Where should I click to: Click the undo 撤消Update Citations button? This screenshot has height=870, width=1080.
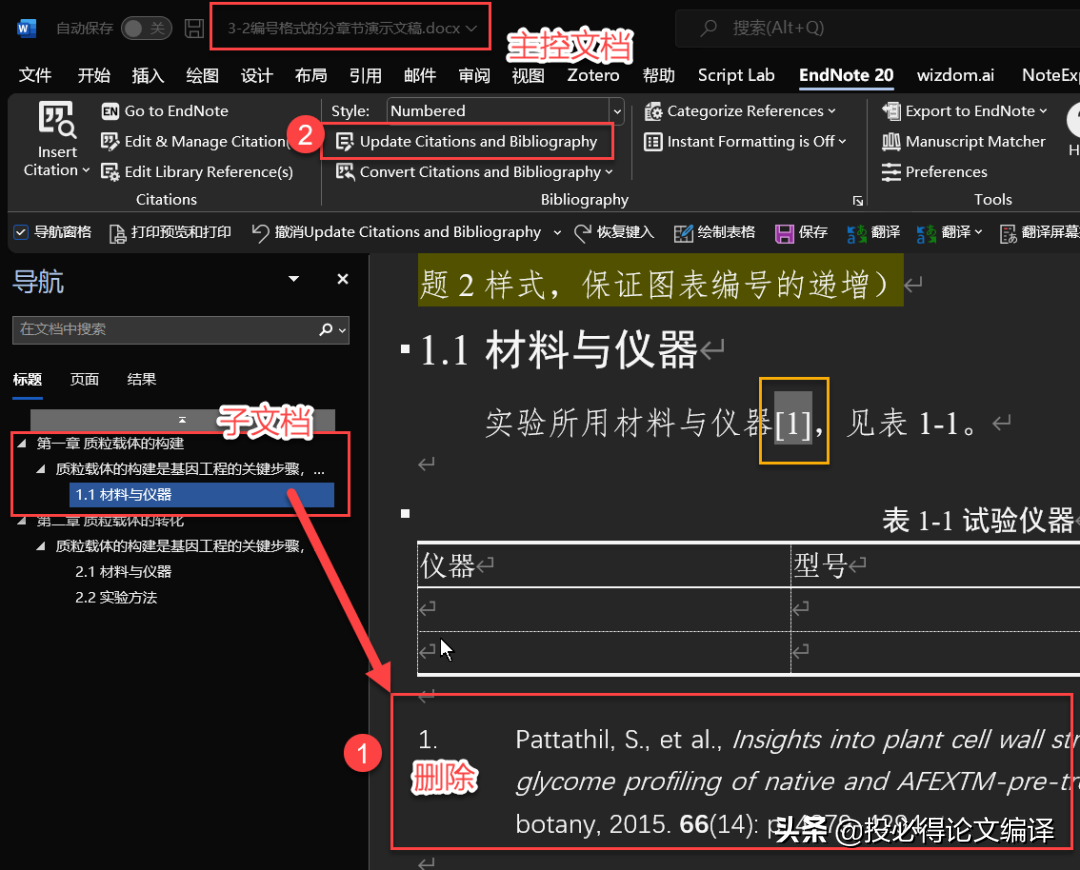(396, 233)
